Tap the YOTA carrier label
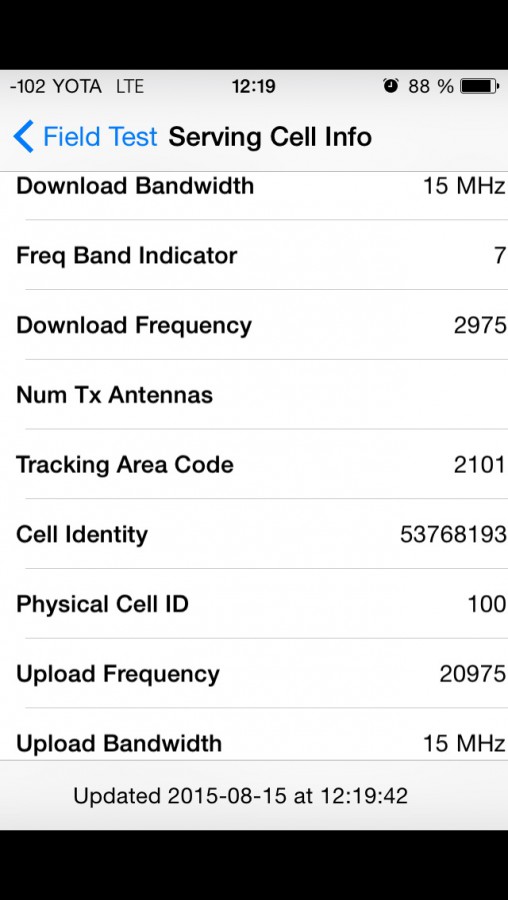508x900 pixels. click(x=77, y=87)
